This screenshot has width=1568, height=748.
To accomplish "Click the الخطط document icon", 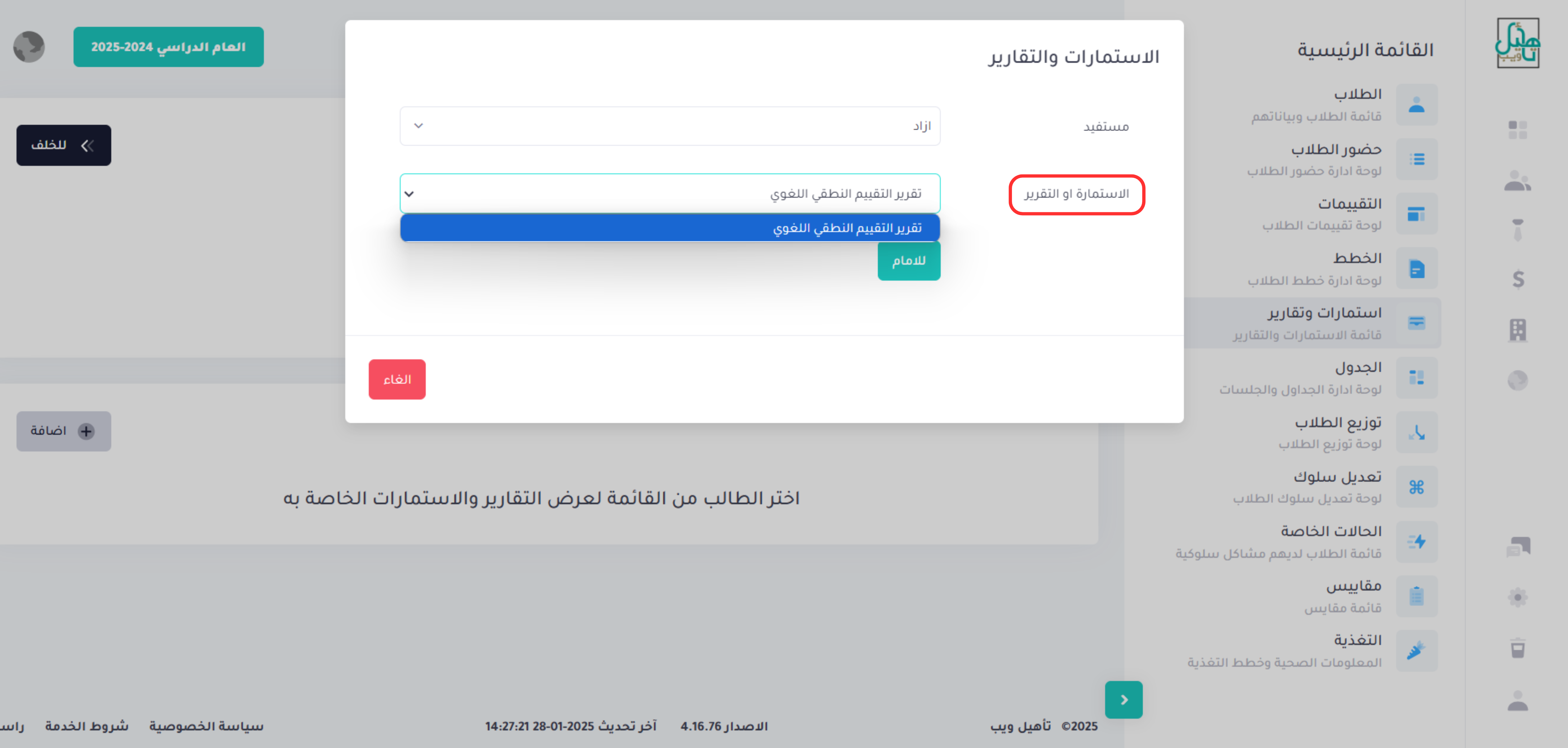I will coord(1416,269).
